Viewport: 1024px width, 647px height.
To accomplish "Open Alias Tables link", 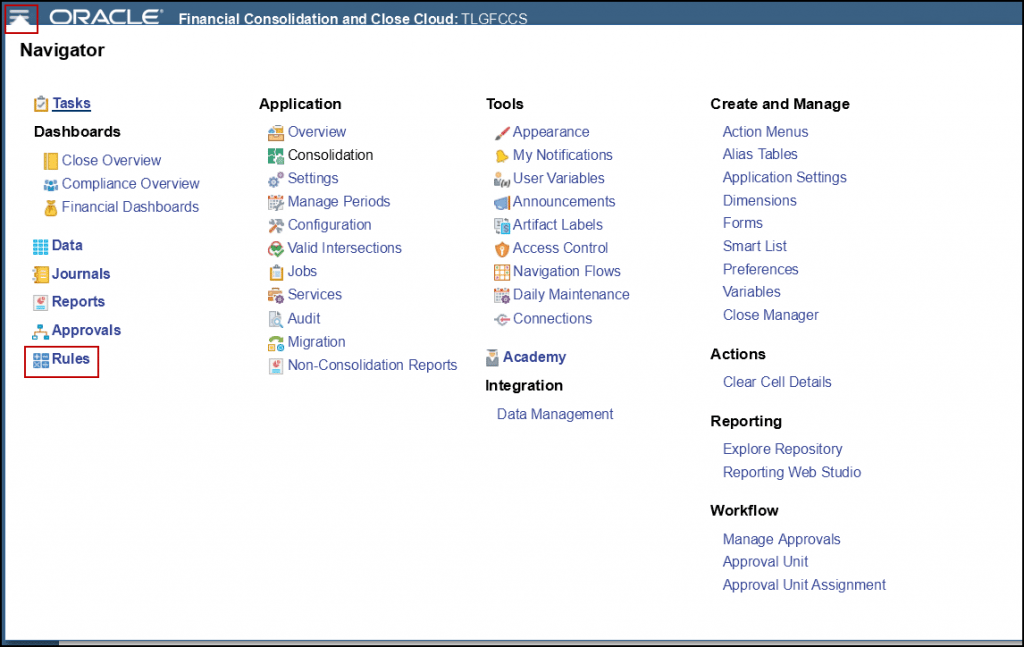I will (x=760, y=154).
